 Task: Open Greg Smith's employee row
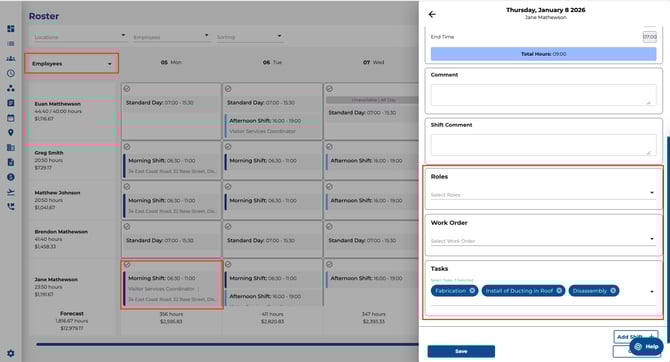click(71, 160)
